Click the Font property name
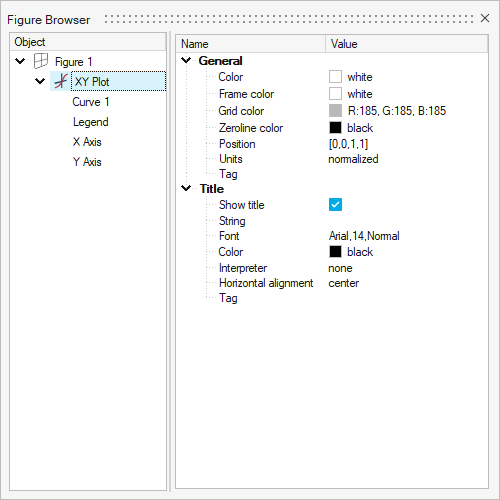This screenshot has width=500, height=500. tap(229, 236)
